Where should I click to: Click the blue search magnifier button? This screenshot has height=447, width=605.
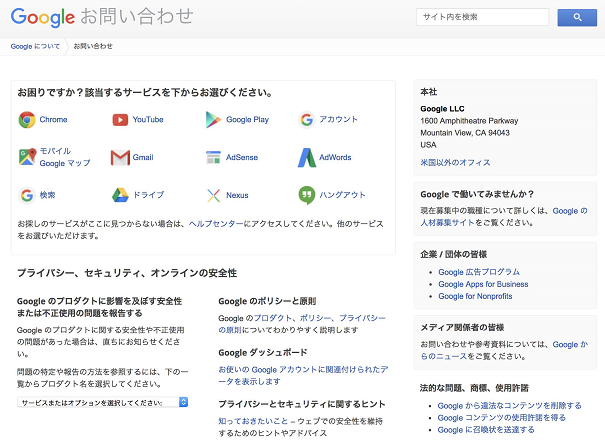[577, 17]
